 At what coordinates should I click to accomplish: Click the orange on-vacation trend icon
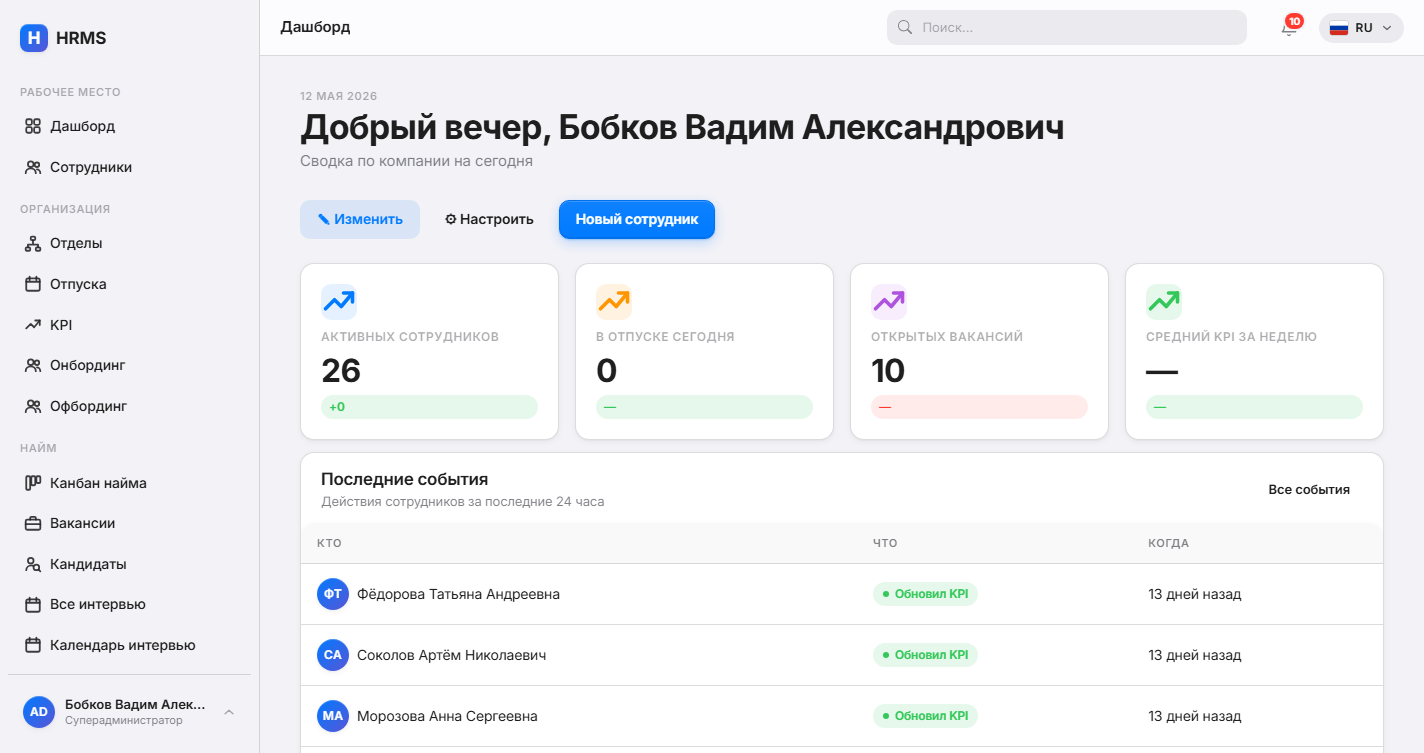[614, 302]
